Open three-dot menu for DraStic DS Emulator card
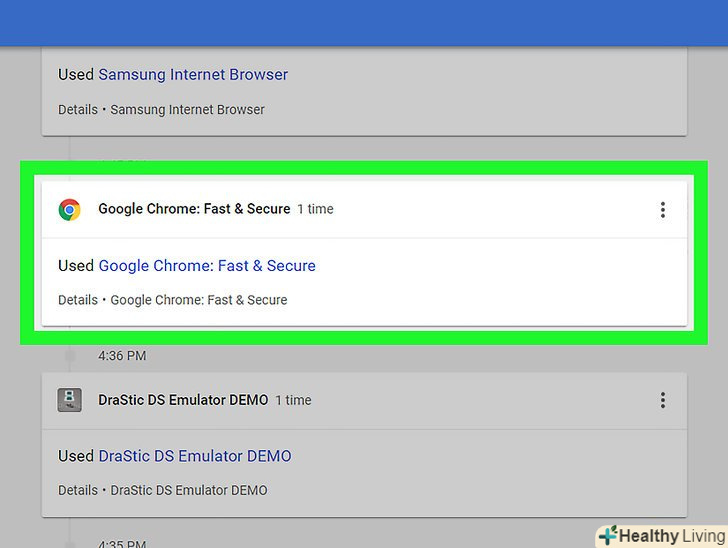Screen dimensions: 728x548 662,400
